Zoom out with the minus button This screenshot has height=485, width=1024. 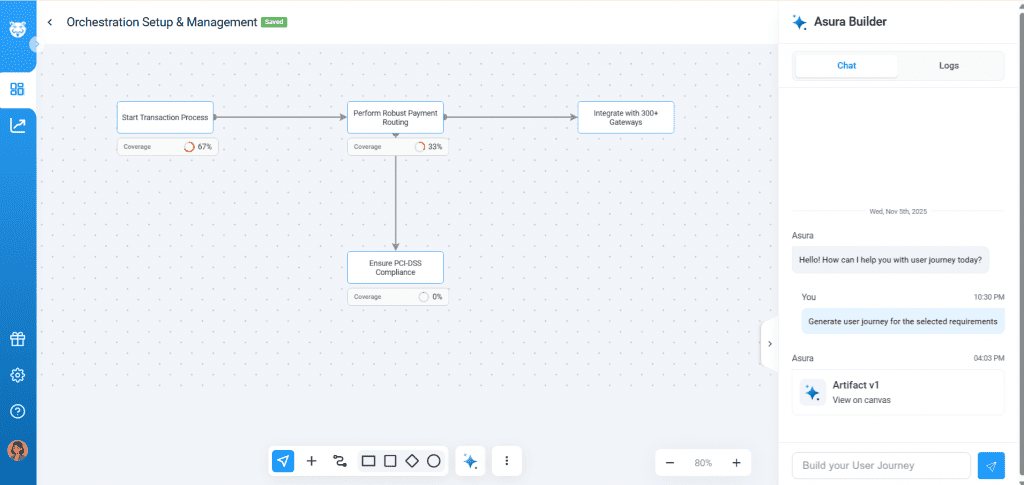click(670, 463)
